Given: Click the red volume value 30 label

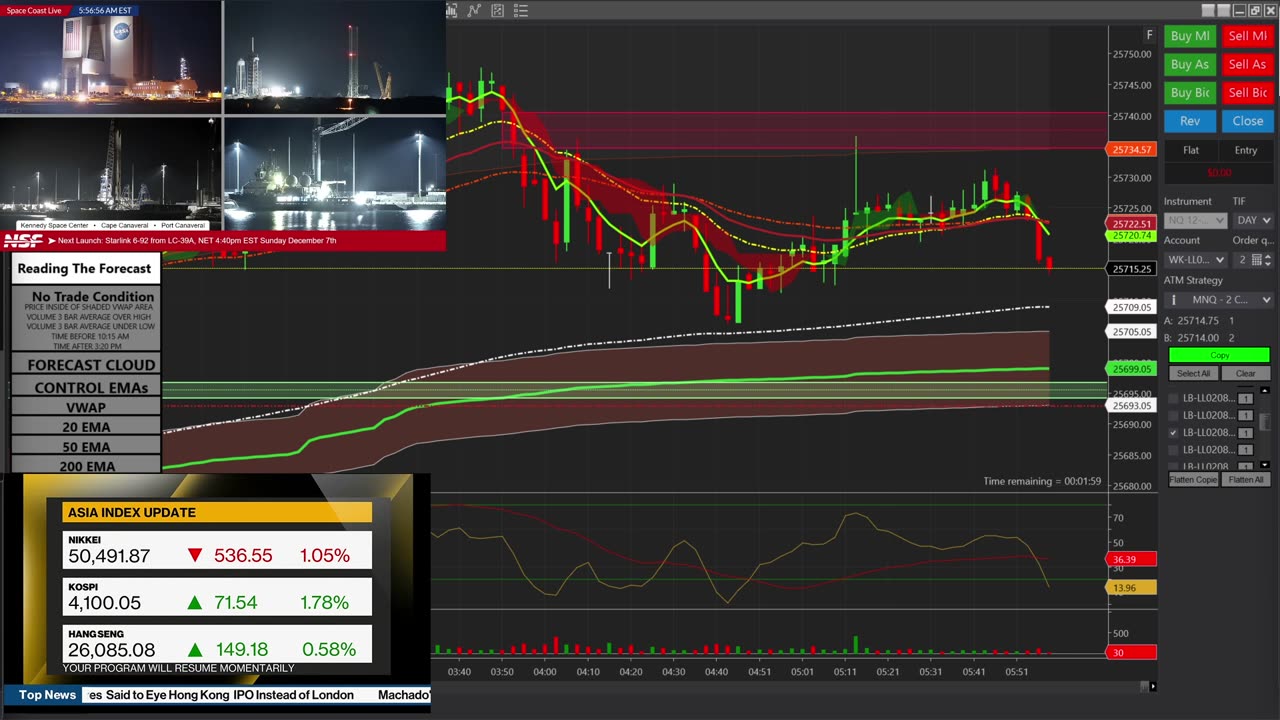Looking at the screenshot, I should (1131, 653).
